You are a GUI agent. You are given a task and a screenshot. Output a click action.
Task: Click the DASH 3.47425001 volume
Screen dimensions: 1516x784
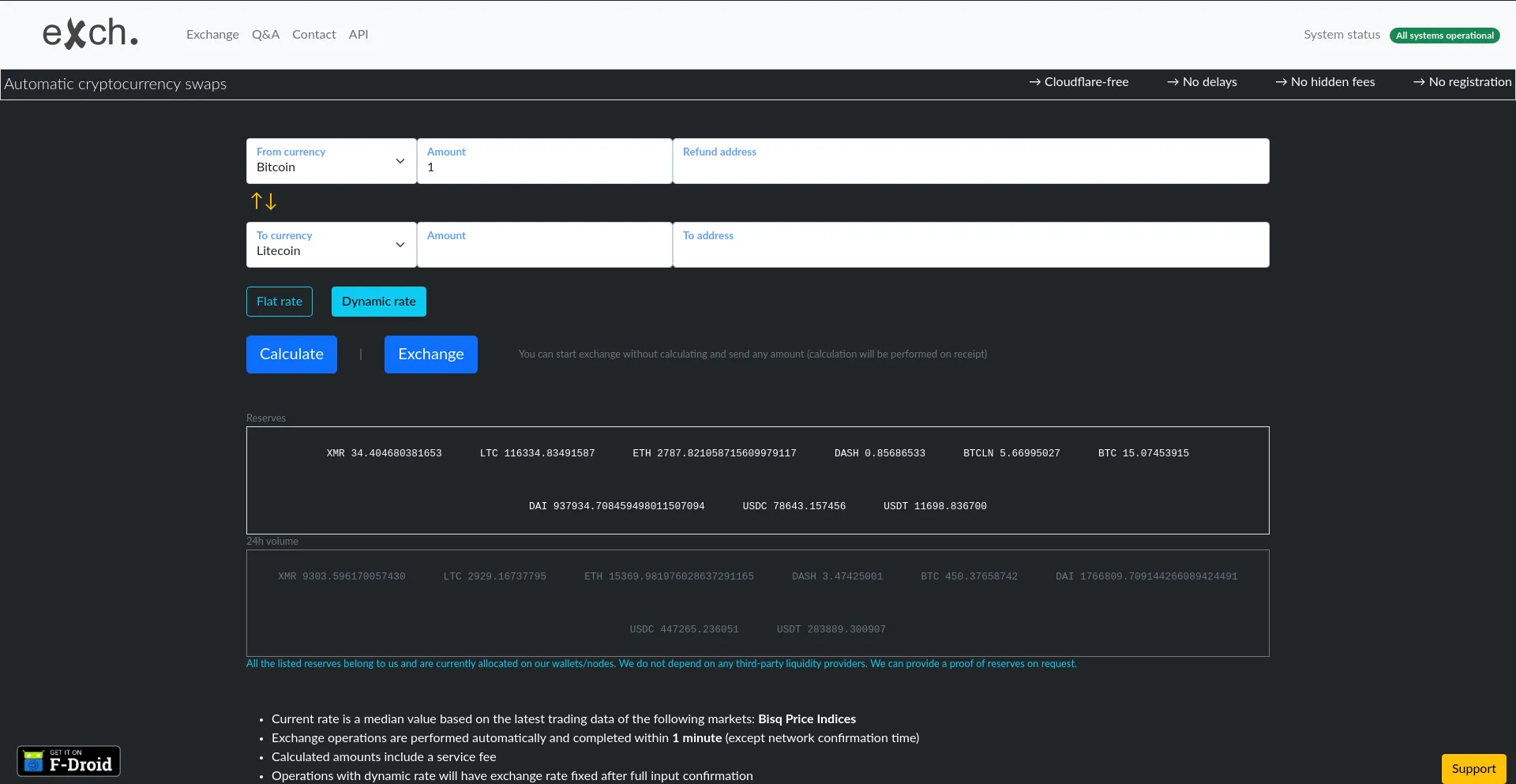tap(838, 576)
